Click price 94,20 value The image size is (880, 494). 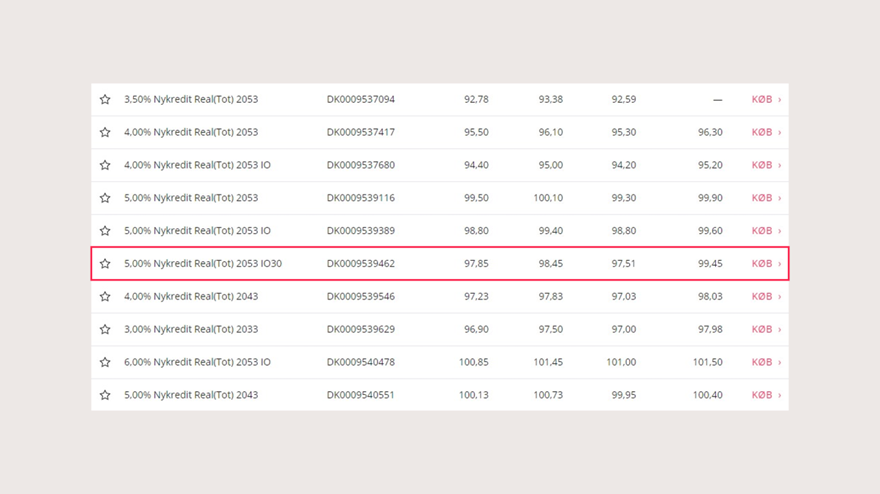624,165
